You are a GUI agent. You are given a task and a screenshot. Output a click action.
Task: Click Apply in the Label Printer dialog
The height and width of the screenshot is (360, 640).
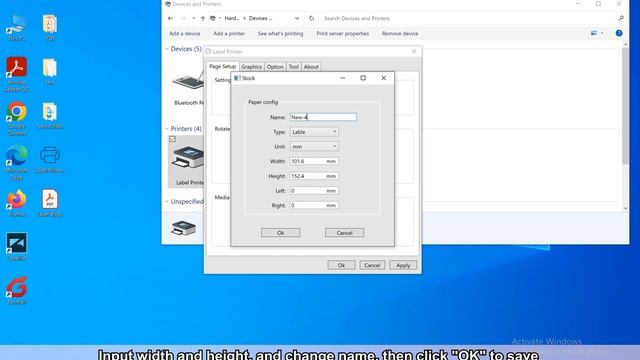403,265
